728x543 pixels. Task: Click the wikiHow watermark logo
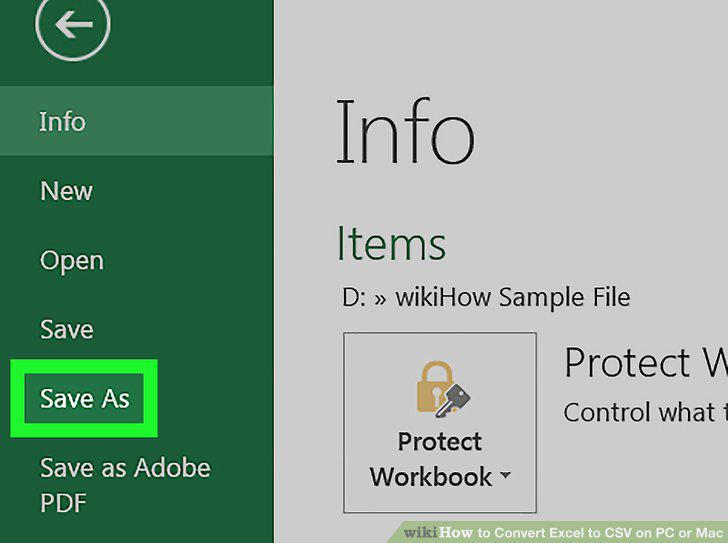point(438,532)
